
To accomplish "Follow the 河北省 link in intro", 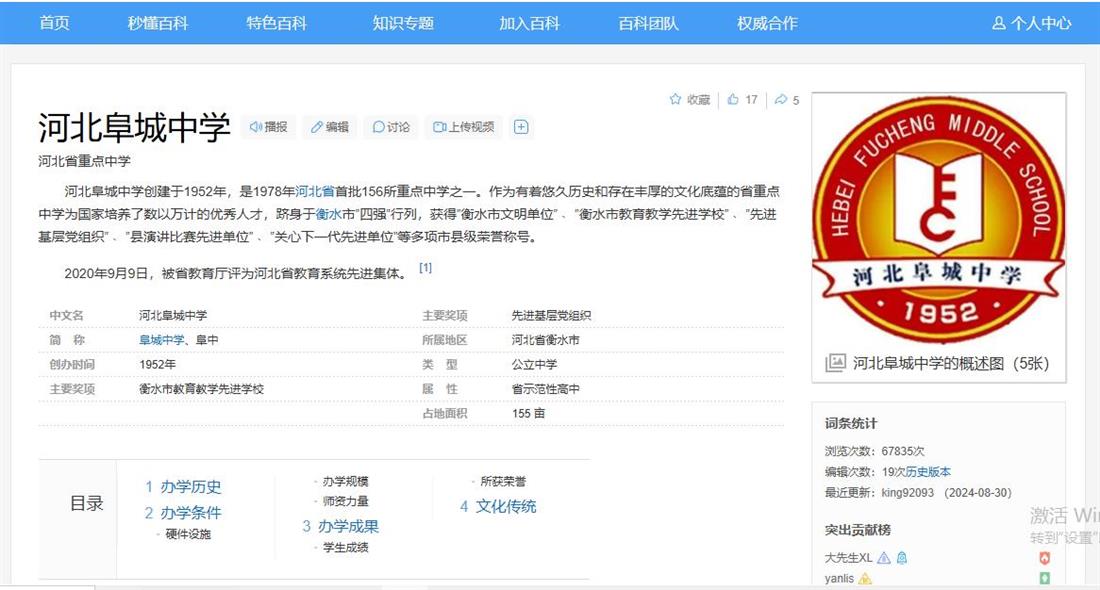I will point(314,192).
